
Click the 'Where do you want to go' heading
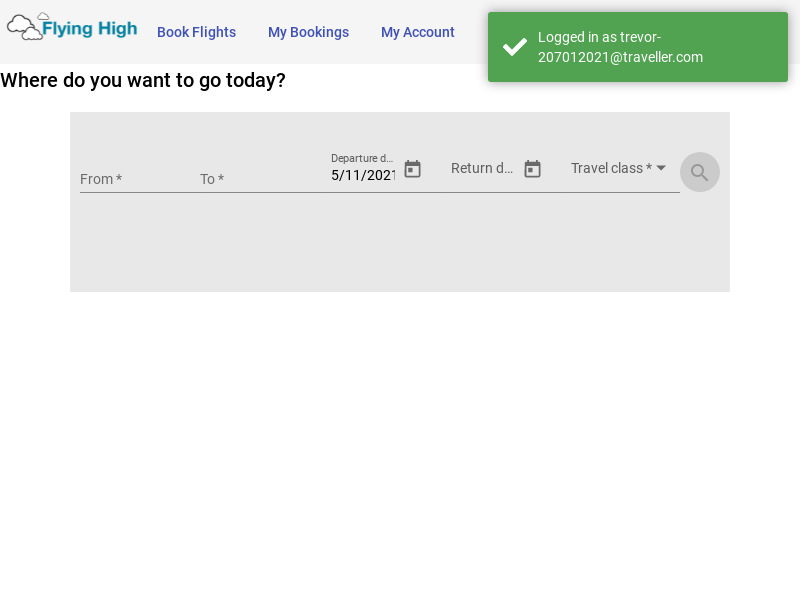click(143, 80)
